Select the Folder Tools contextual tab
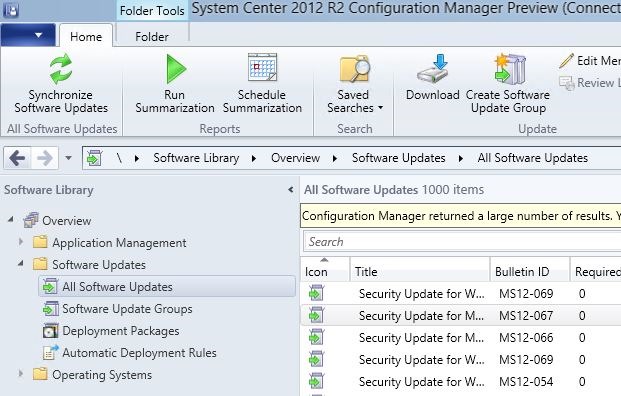 (152, 11)
